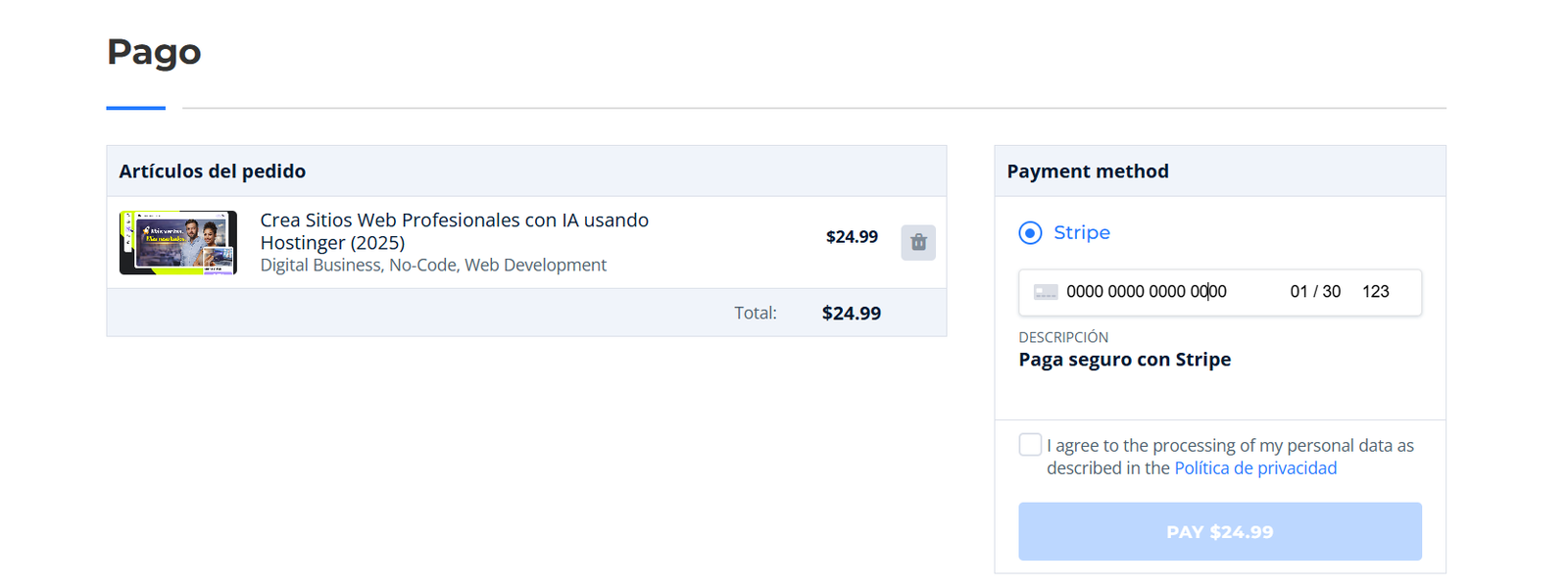This screenshot has height=587, width=1568.
Task: Click the CVC code field
Action: coord(1375,292)
